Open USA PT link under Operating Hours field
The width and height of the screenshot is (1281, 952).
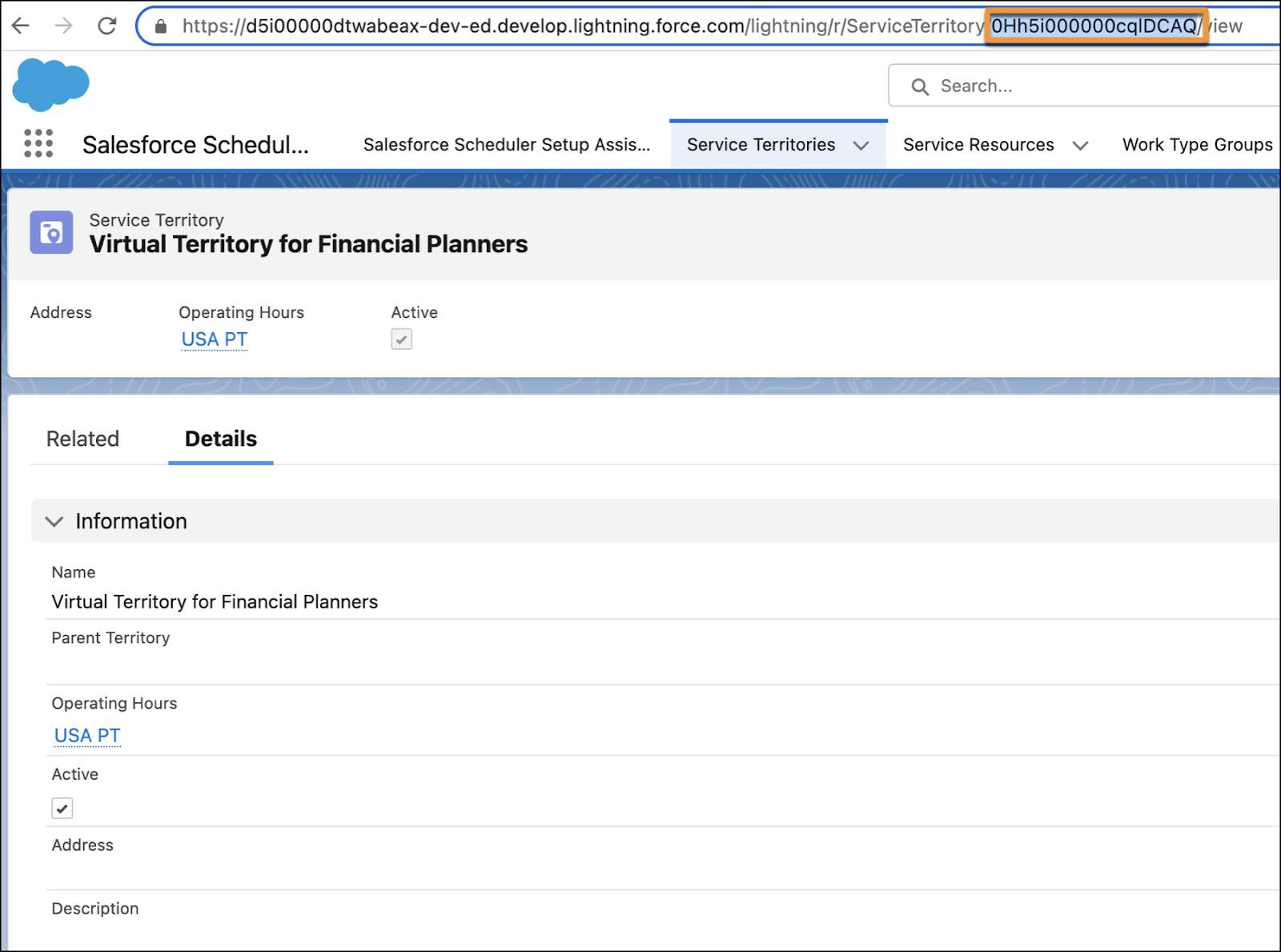coord(87,735)
